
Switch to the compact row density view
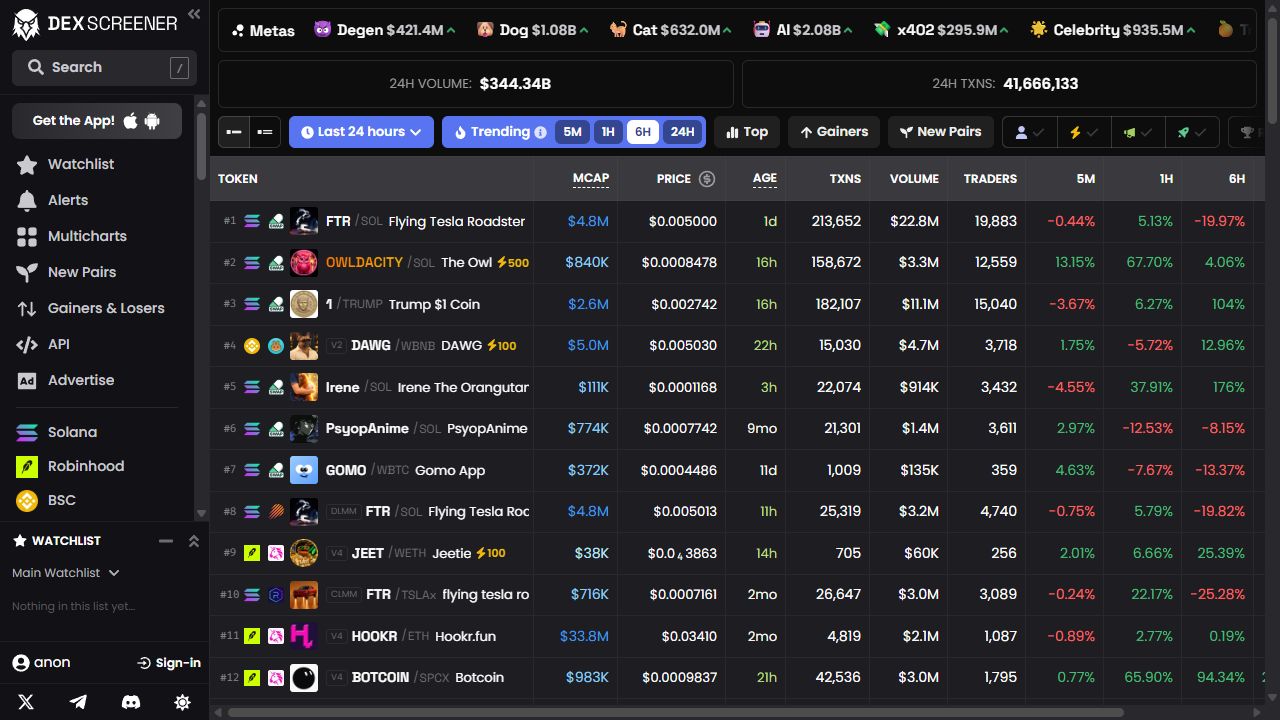point(234,132)
